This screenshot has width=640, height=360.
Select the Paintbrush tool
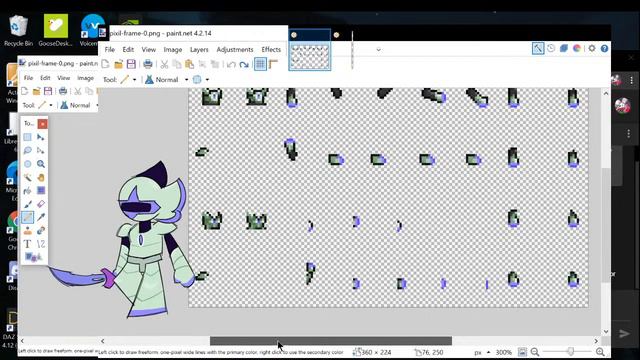(x=27, y=204)
